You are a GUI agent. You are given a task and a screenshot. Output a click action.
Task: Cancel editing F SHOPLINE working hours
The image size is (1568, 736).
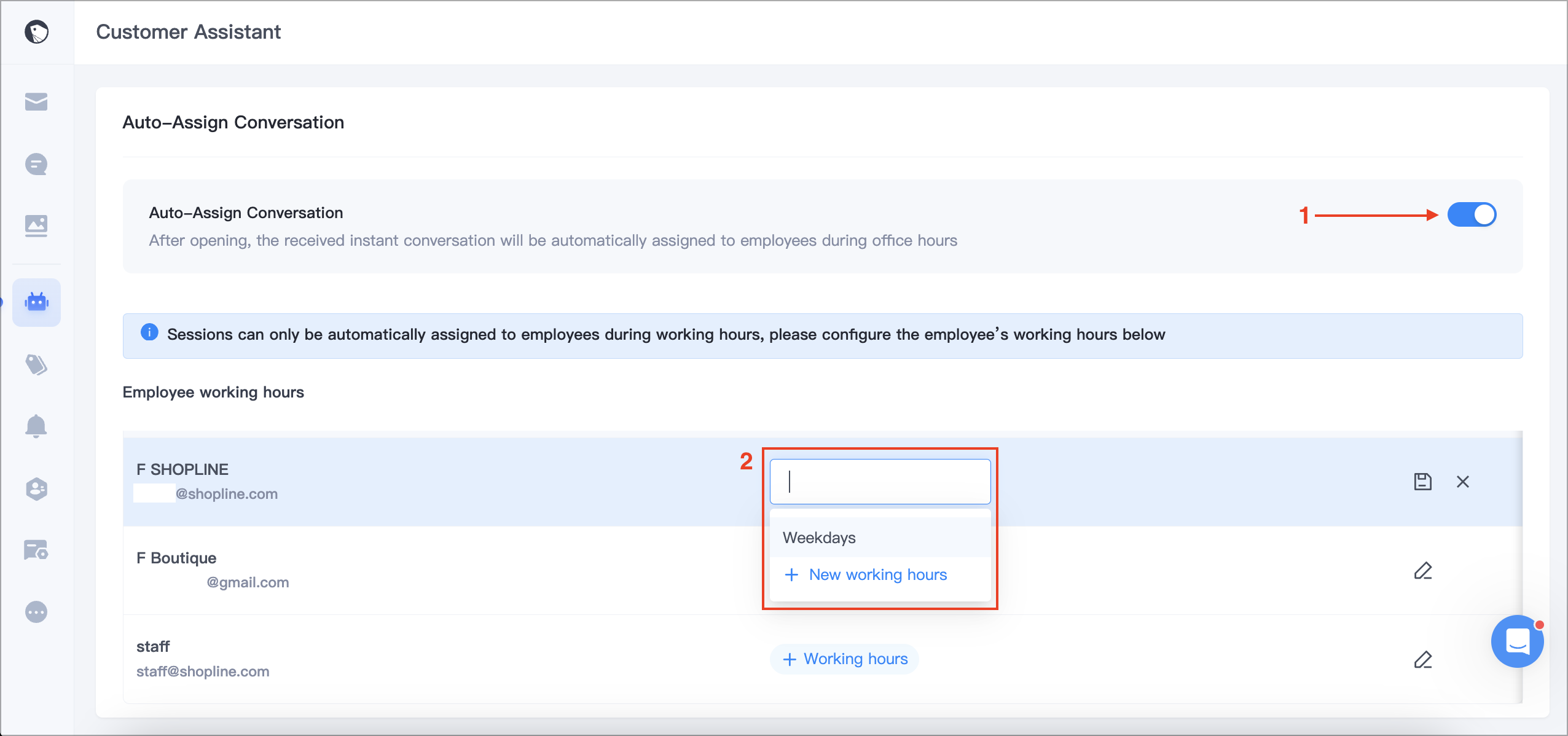point(1463,482)
